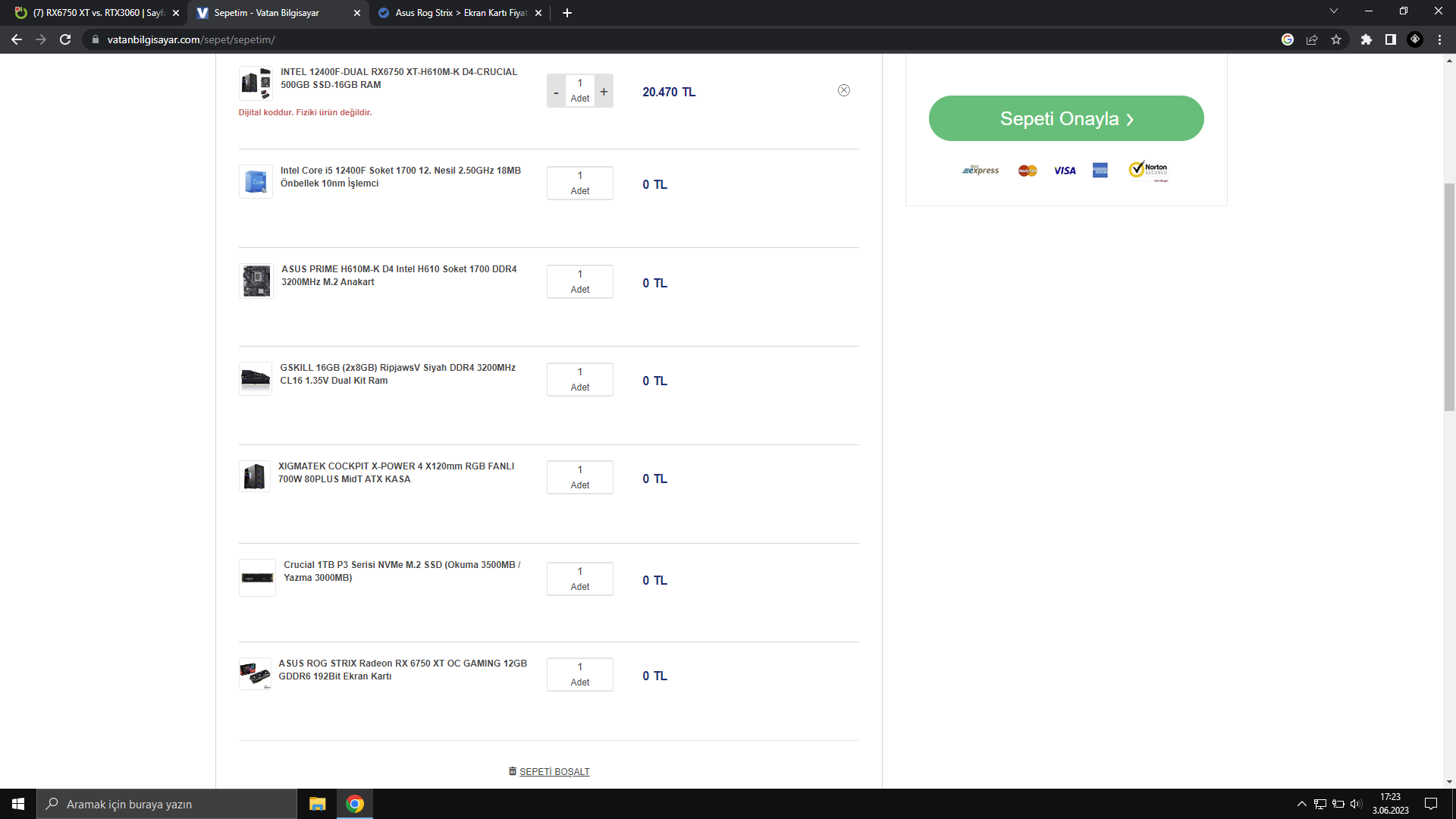Expand the tab search dropdown arrow
The height and width of the screenshot is (819, 1456).
pyautogui.click(x=1334, y=11)
